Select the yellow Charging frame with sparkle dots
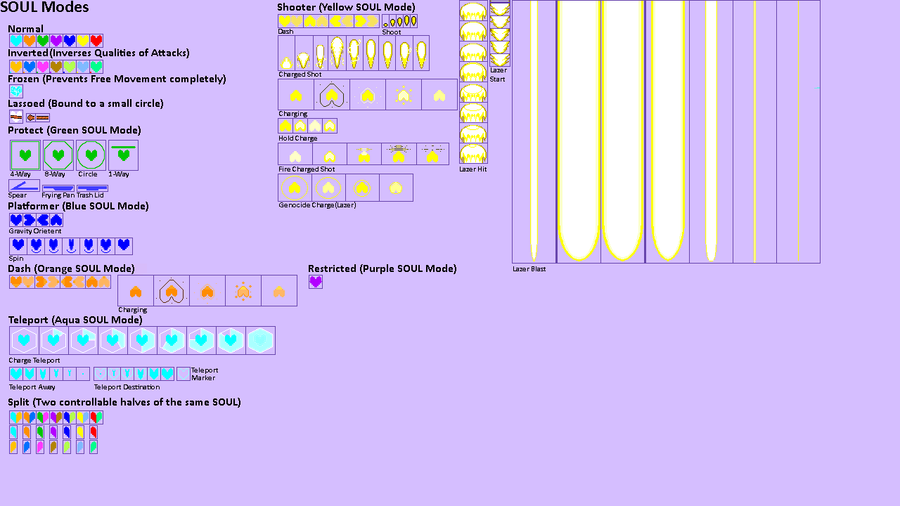Screen dimensions: 900x506 [404, 95]
